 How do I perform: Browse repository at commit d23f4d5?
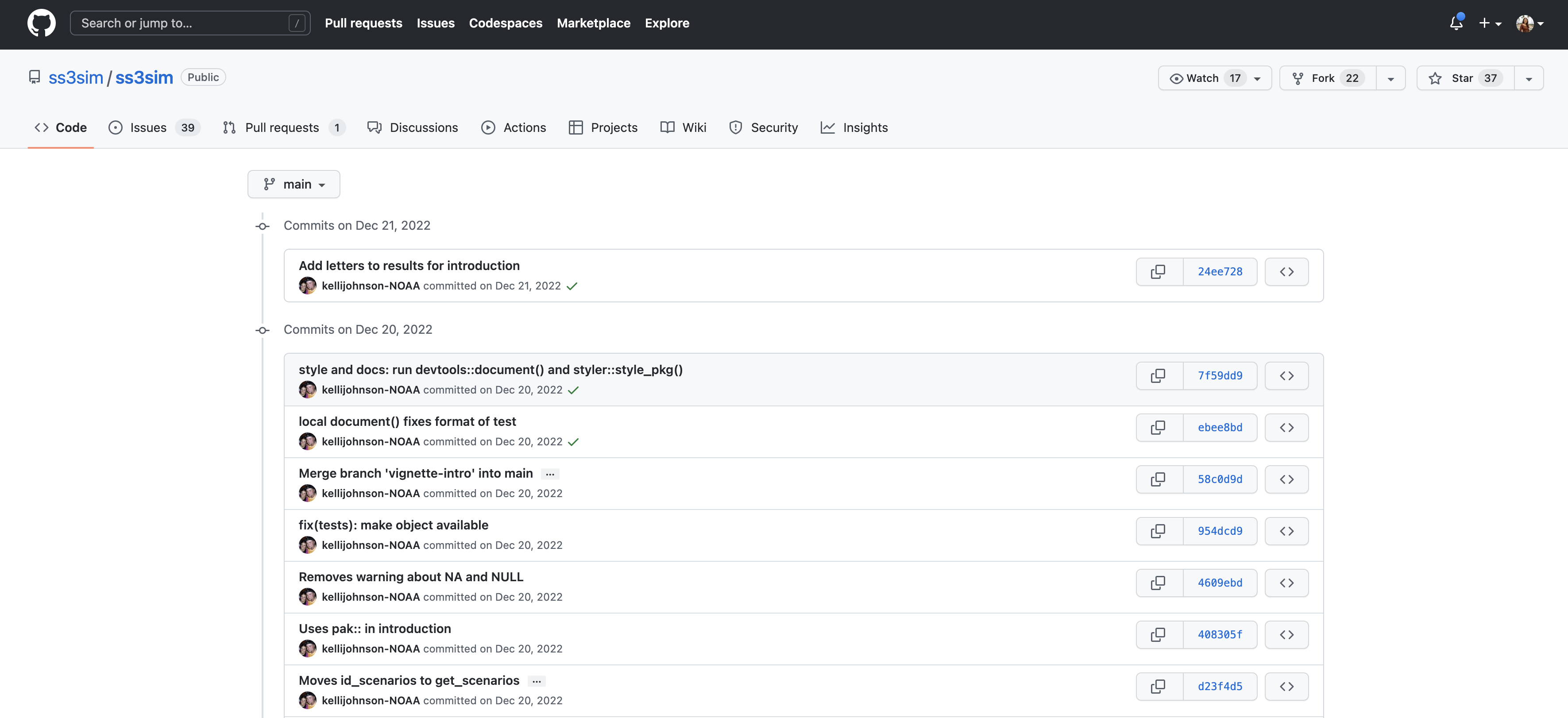click(1286, 687)
